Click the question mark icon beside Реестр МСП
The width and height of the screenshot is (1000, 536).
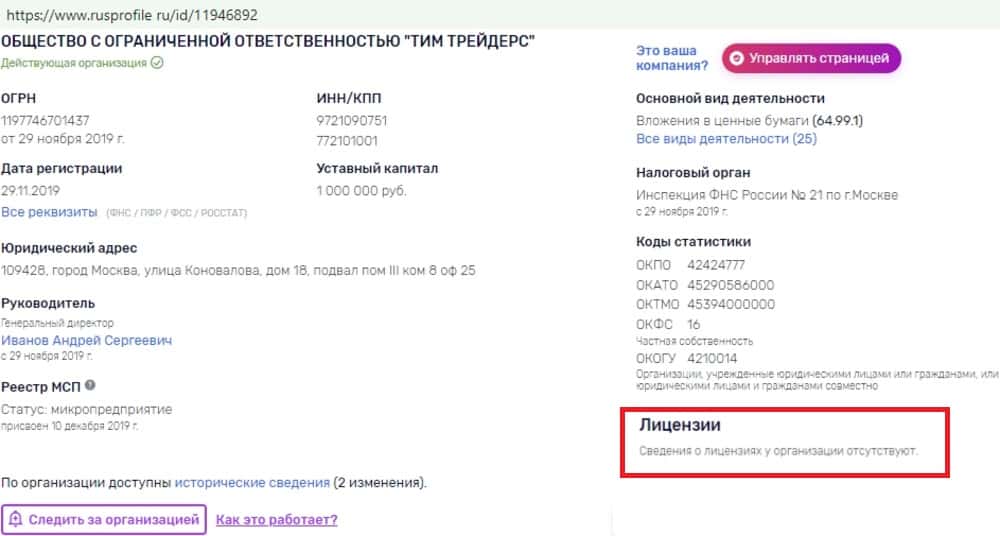tap(90, 385)
